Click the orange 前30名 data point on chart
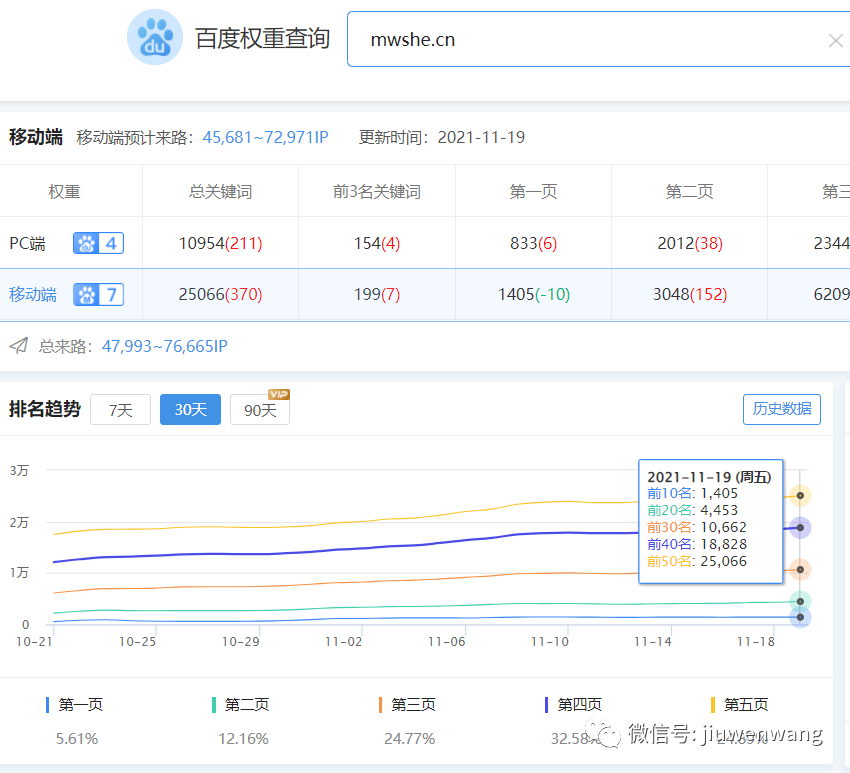Image resolution: width=850 pixels, height=773 pixels. [x=800, y=570]
